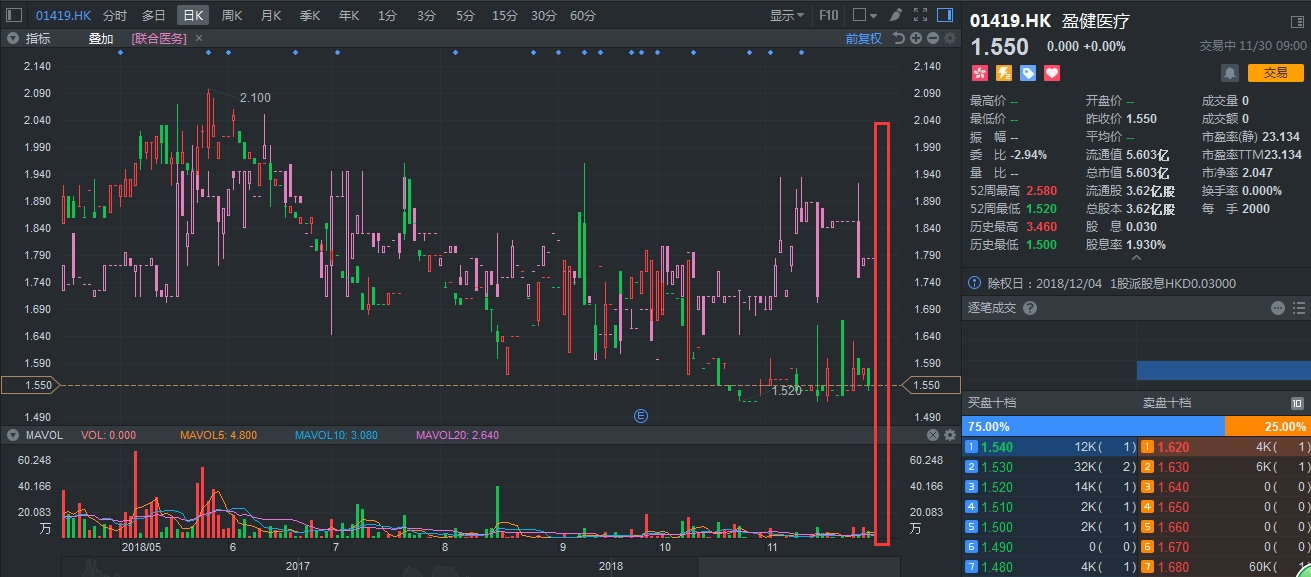Enter fullscreen chart mode

(920, 16)
